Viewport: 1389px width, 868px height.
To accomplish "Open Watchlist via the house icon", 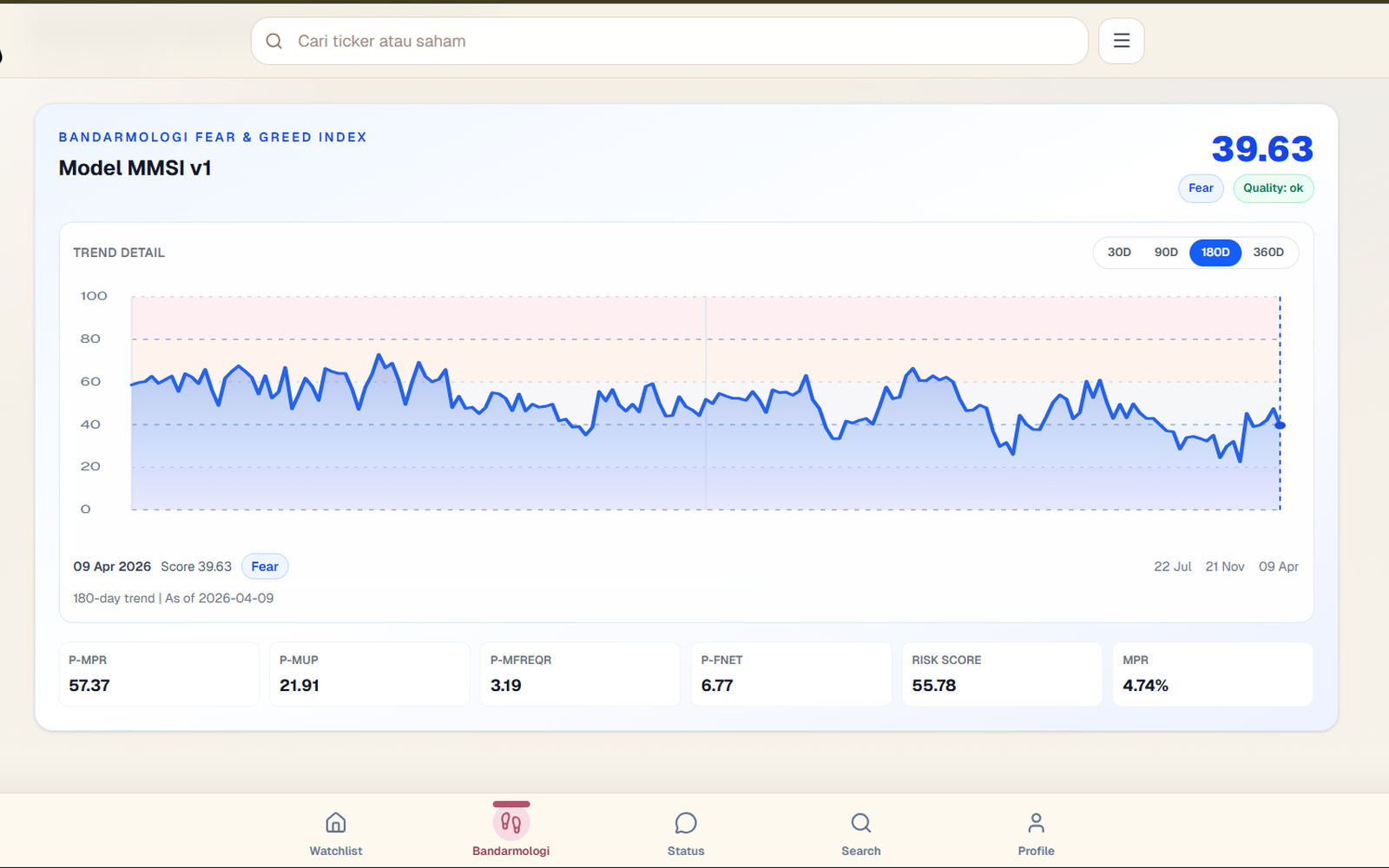I will click(336, 823).
